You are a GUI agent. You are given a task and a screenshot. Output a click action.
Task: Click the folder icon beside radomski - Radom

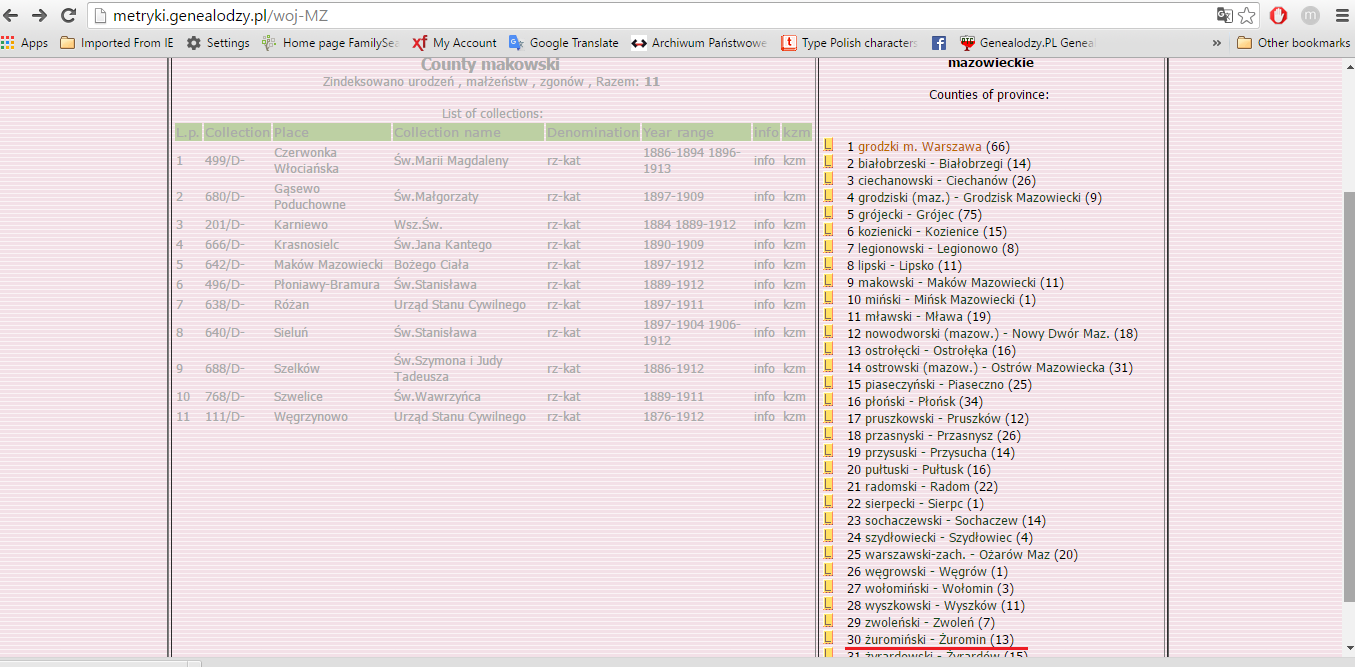828,485
